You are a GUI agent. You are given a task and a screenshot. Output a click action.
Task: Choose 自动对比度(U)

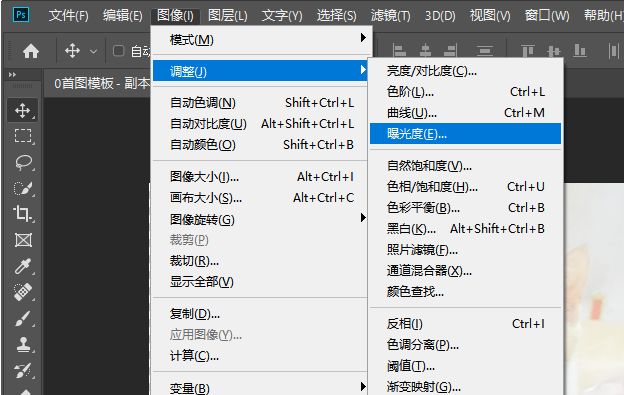[260, 124]
